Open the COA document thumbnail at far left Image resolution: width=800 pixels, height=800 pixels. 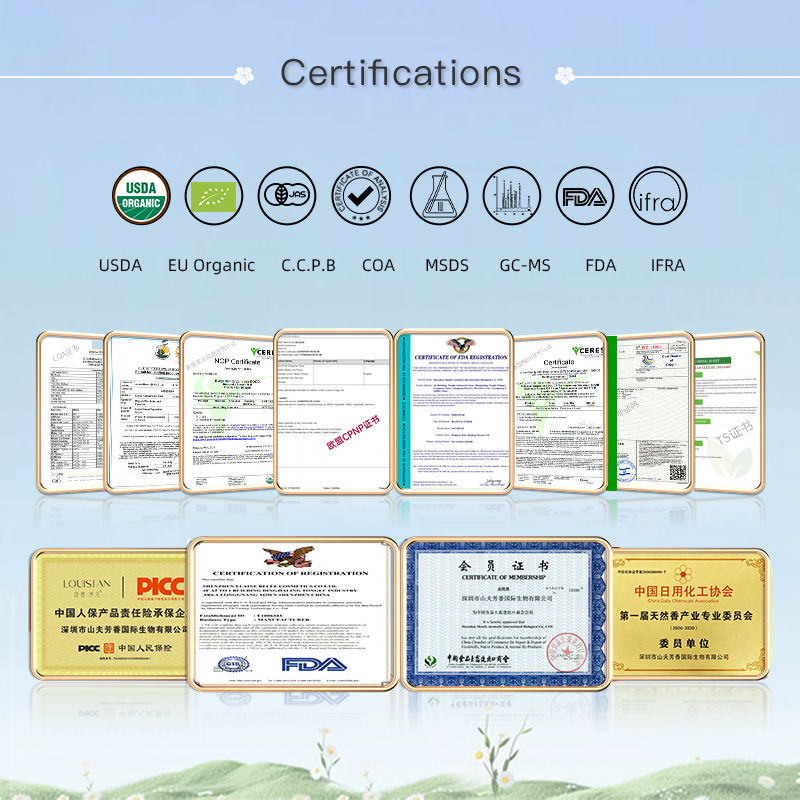tap(70, 412)
